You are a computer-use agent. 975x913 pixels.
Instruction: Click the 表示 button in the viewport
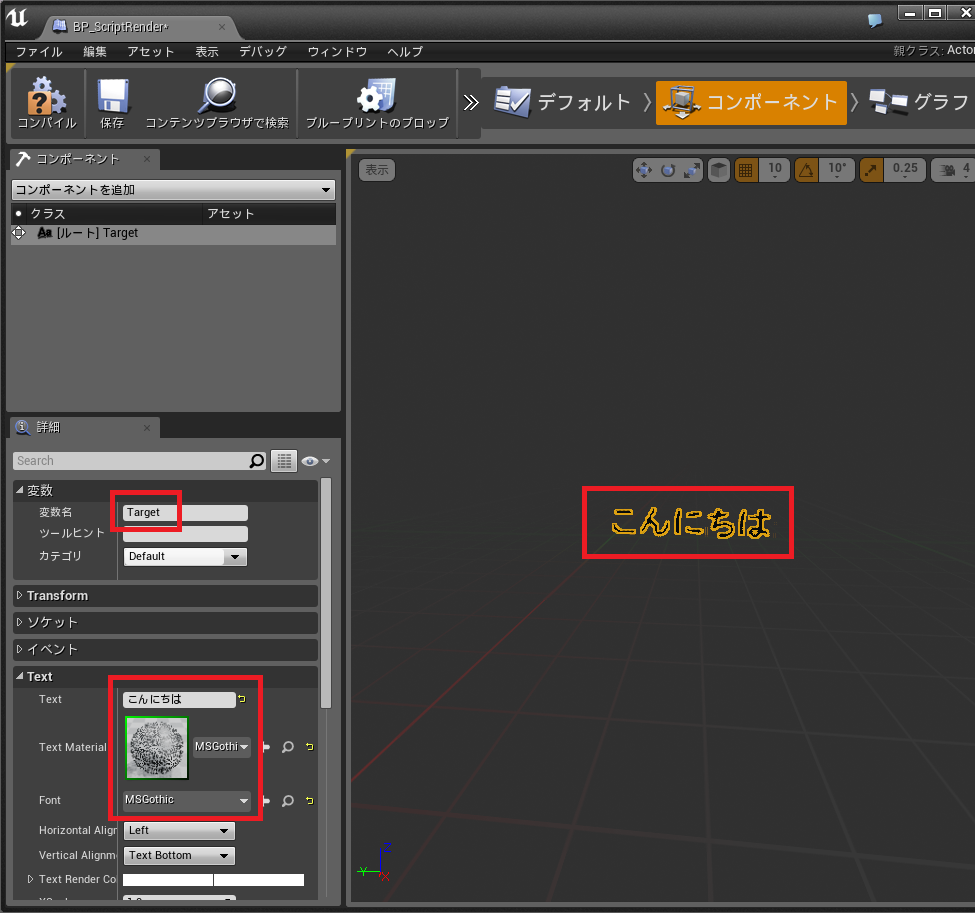376,170
